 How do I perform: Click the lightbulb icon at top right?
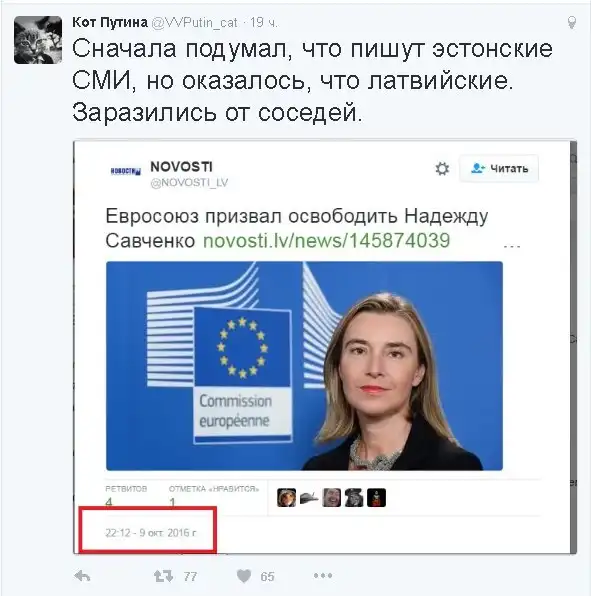(x=571, y=23)
